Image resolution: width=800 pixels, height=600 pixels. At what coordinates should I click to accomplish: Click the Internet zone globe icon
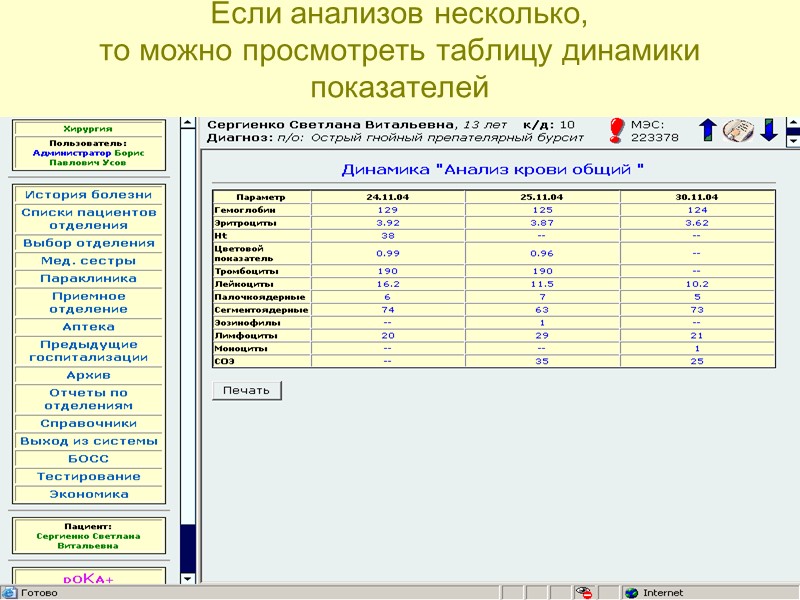pos(632,593)
